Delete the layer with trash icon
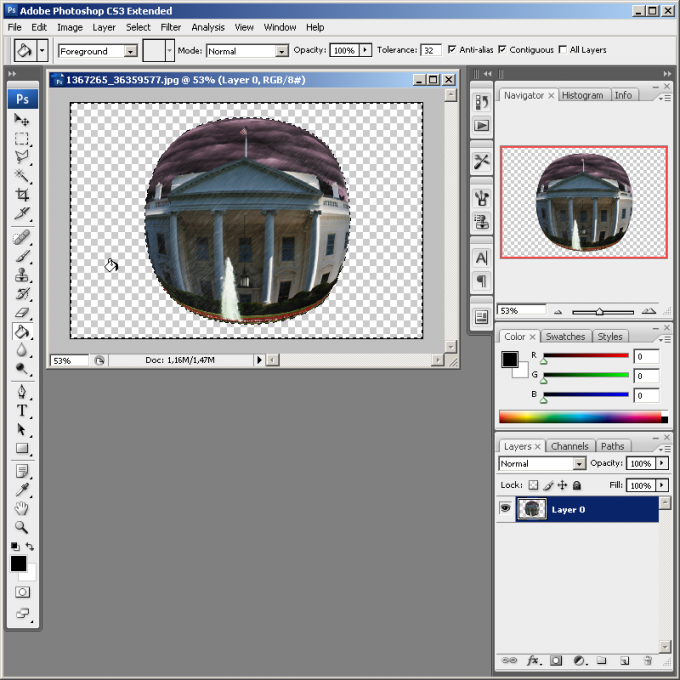This screenshot has height=680, width=680. 647,660
